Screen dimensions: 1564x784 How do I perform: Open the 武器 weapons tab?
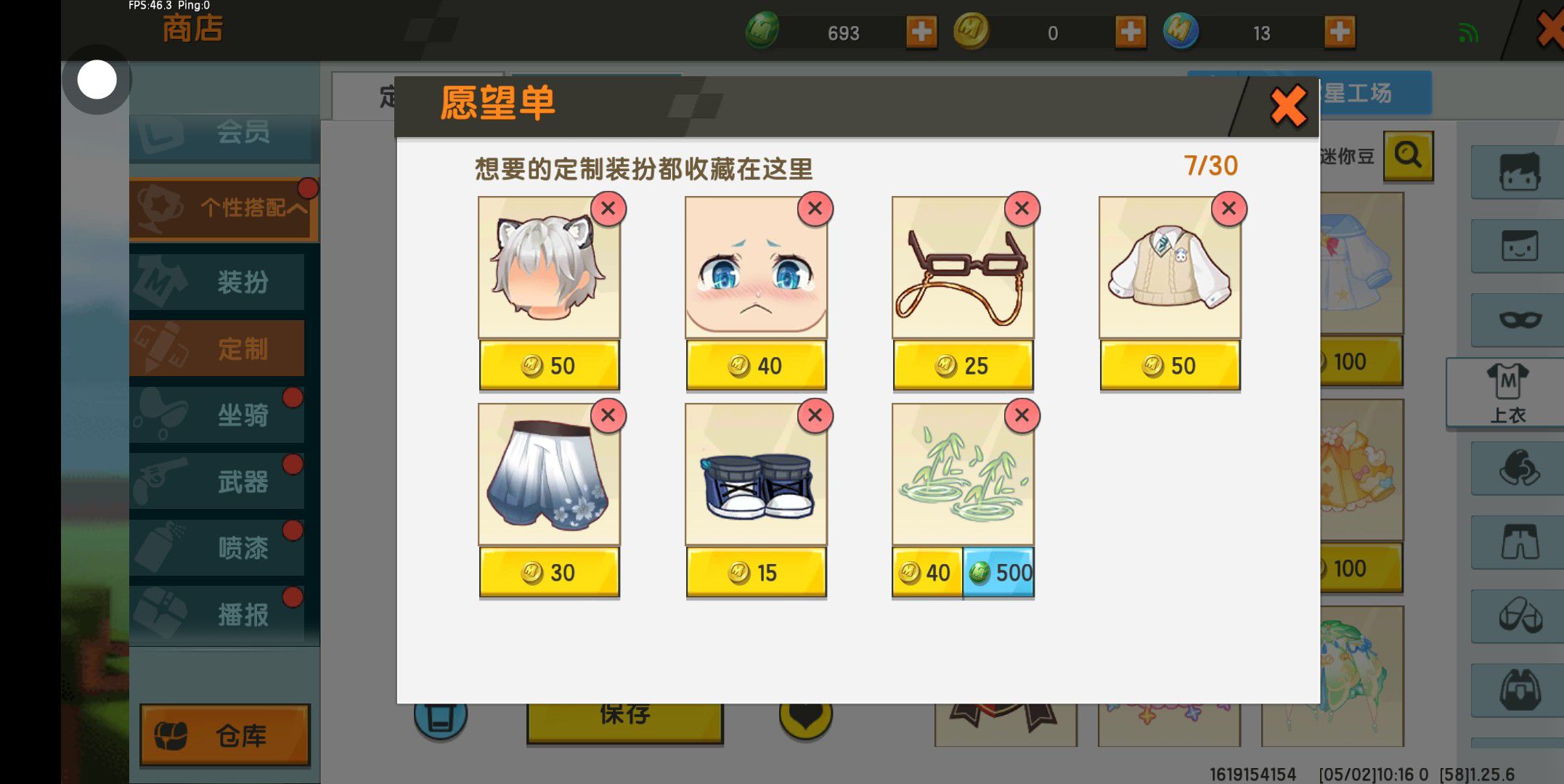point(217,481)
